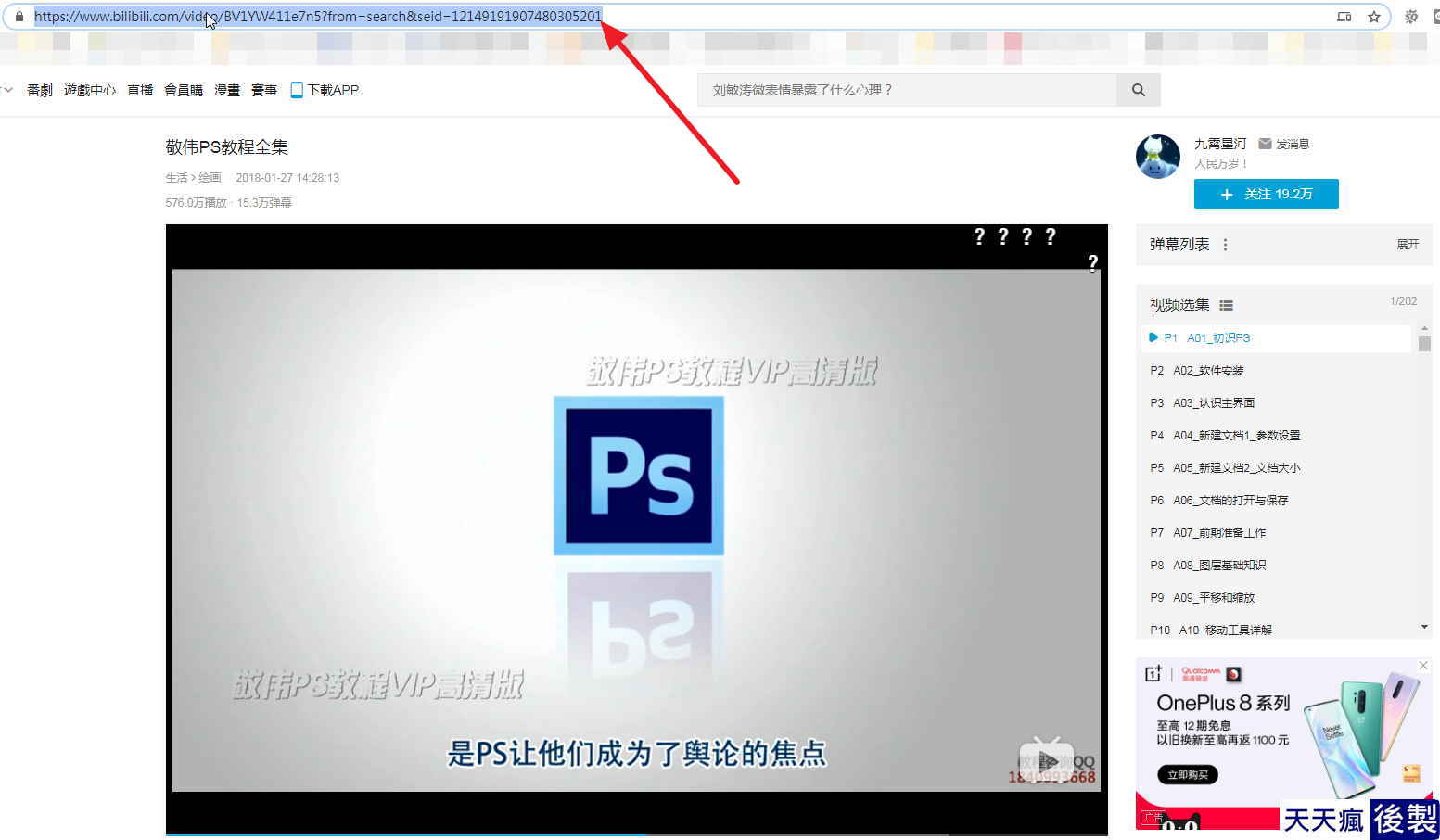Screen dimensions: 1440x840
Task: Close the OnePlus 8 advertisement
Action: (1423, 666)
